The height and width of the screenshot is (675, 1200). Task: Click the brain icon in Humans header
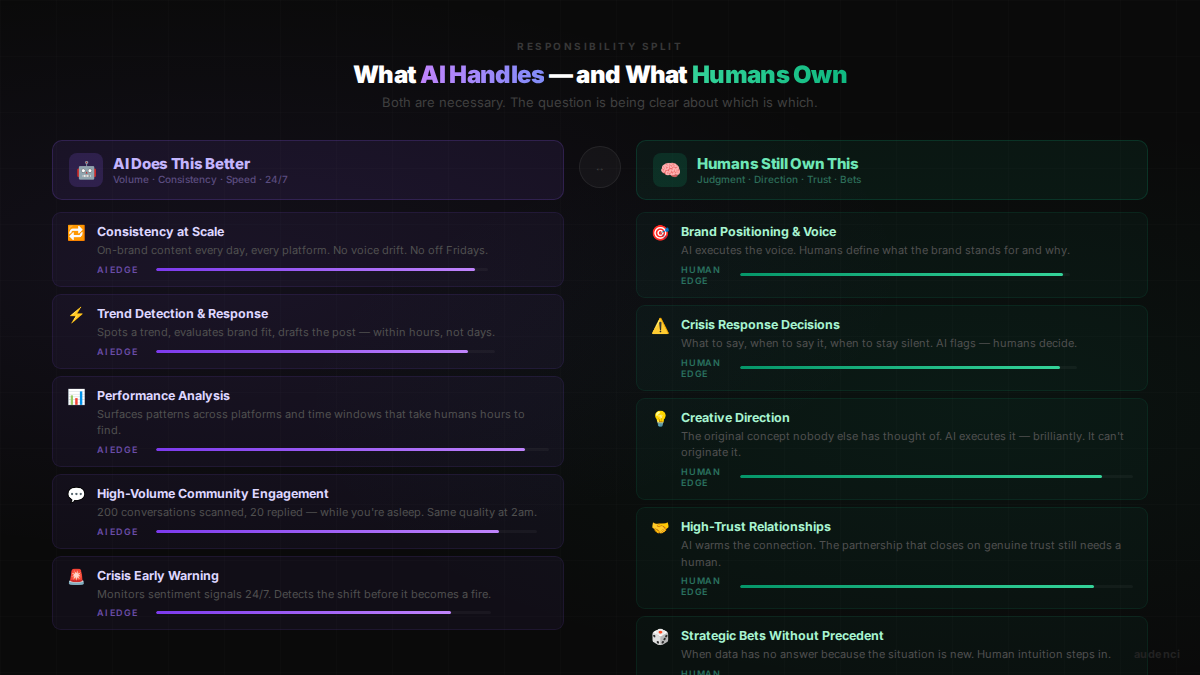click(x=670, y=170)
